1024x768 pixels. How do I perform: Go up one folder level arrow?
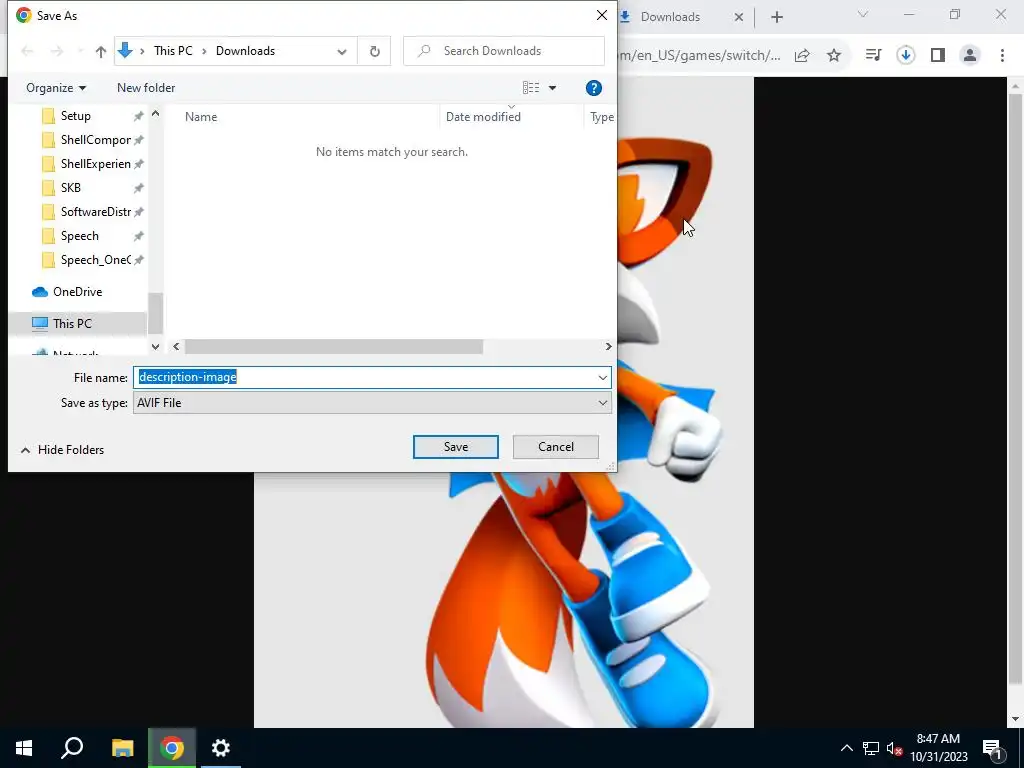pos(101,51)
